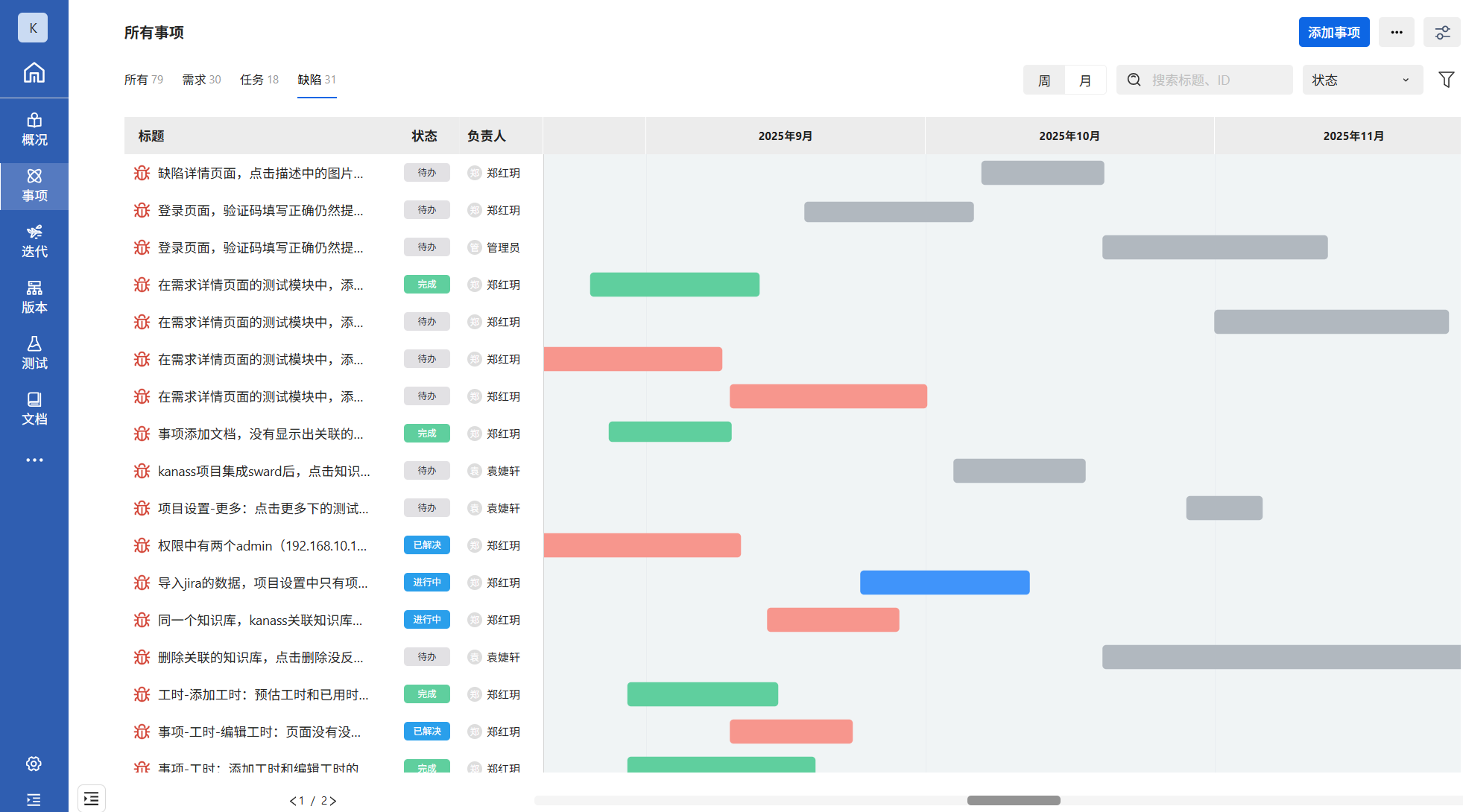1463x812 pixels.
Task: Click 添加事项 button
Action: click(1333, 33)
